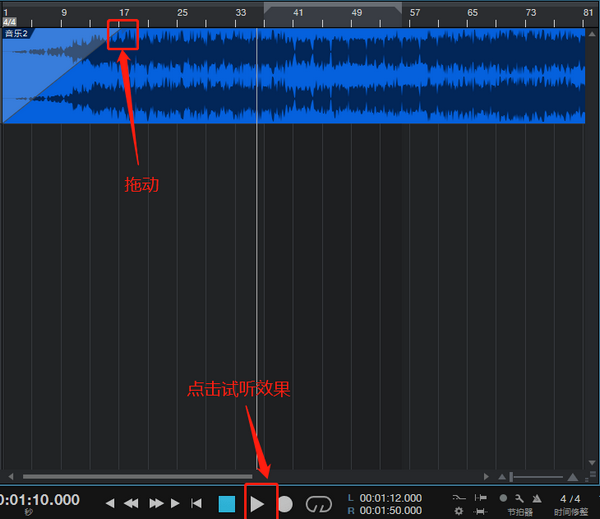Click the main time display 0:01:10.000
Viewport: 600px width, 519px height.
click(40, 499)
